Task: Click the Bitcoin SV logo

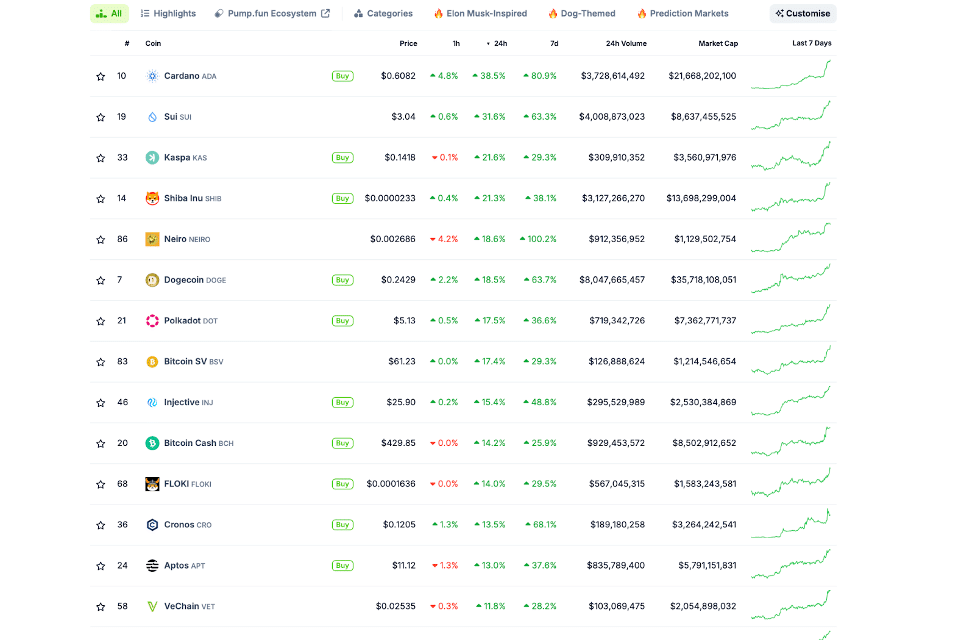Action: click(x=152, y=362)
